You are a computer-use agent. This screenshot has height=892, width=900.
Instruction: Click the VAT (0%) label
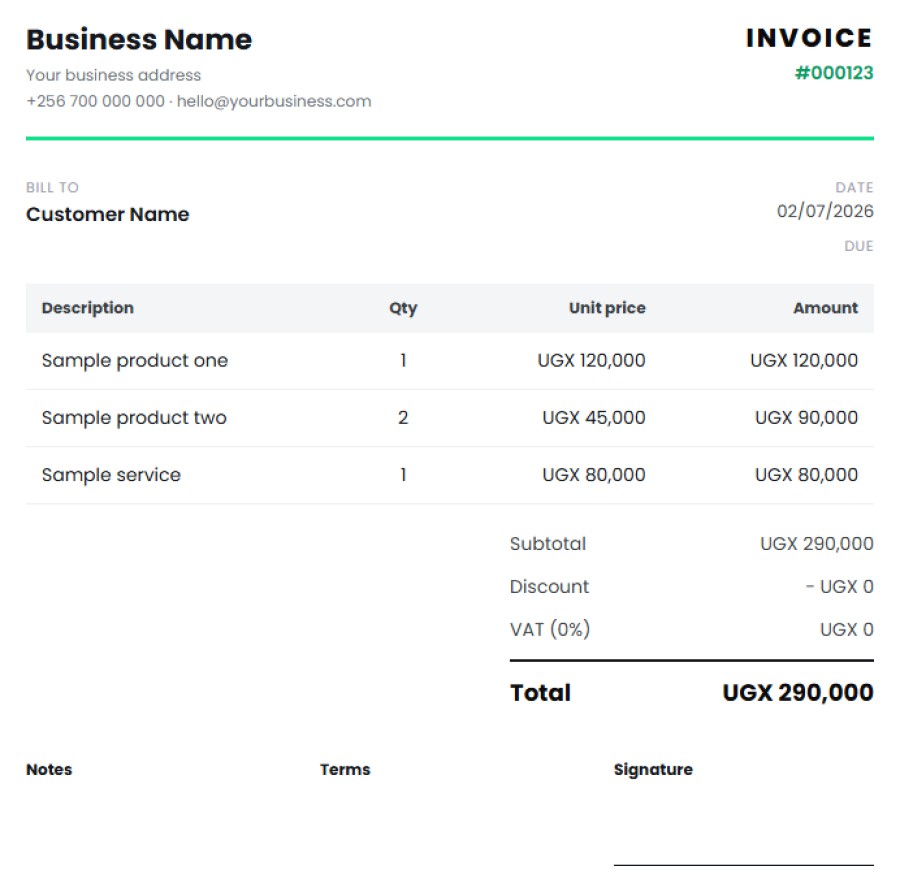[550, 630]
